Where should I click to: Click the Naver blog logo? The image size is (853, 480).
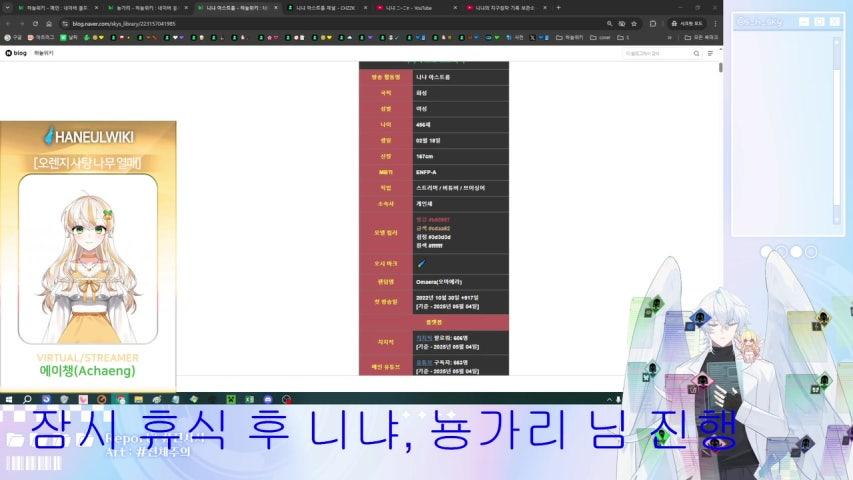point(16,53)
